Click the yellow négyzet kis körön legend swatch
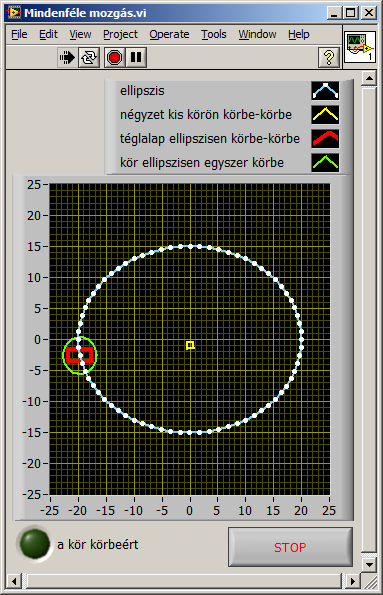The image size is (383, 595). (x=325, y=115)
